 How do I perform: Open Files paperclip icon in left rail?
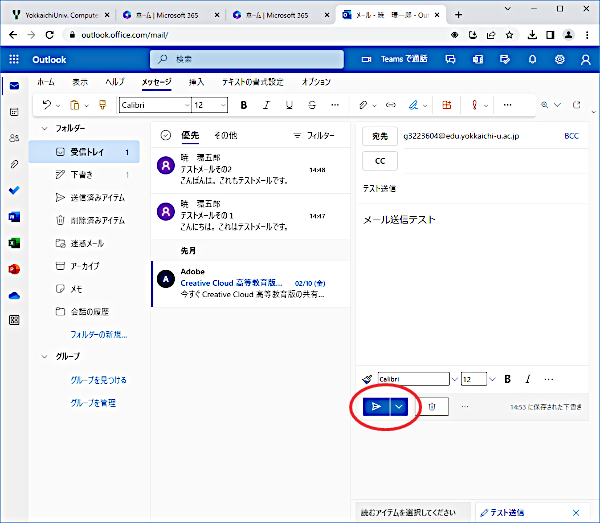pos(14,164)
